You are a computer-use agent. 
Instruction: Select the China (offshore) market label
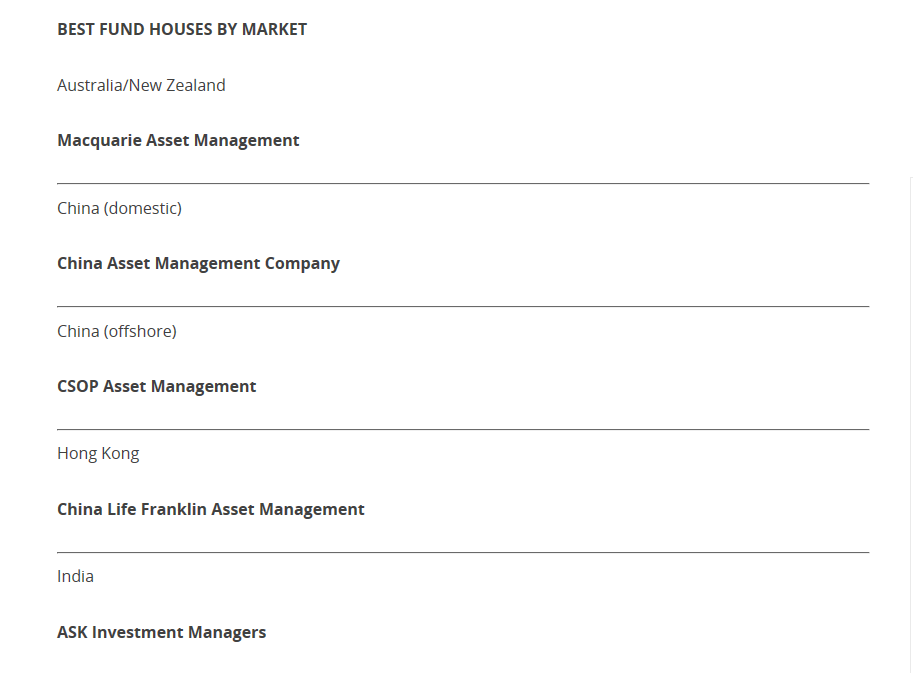tap(116, 331)
